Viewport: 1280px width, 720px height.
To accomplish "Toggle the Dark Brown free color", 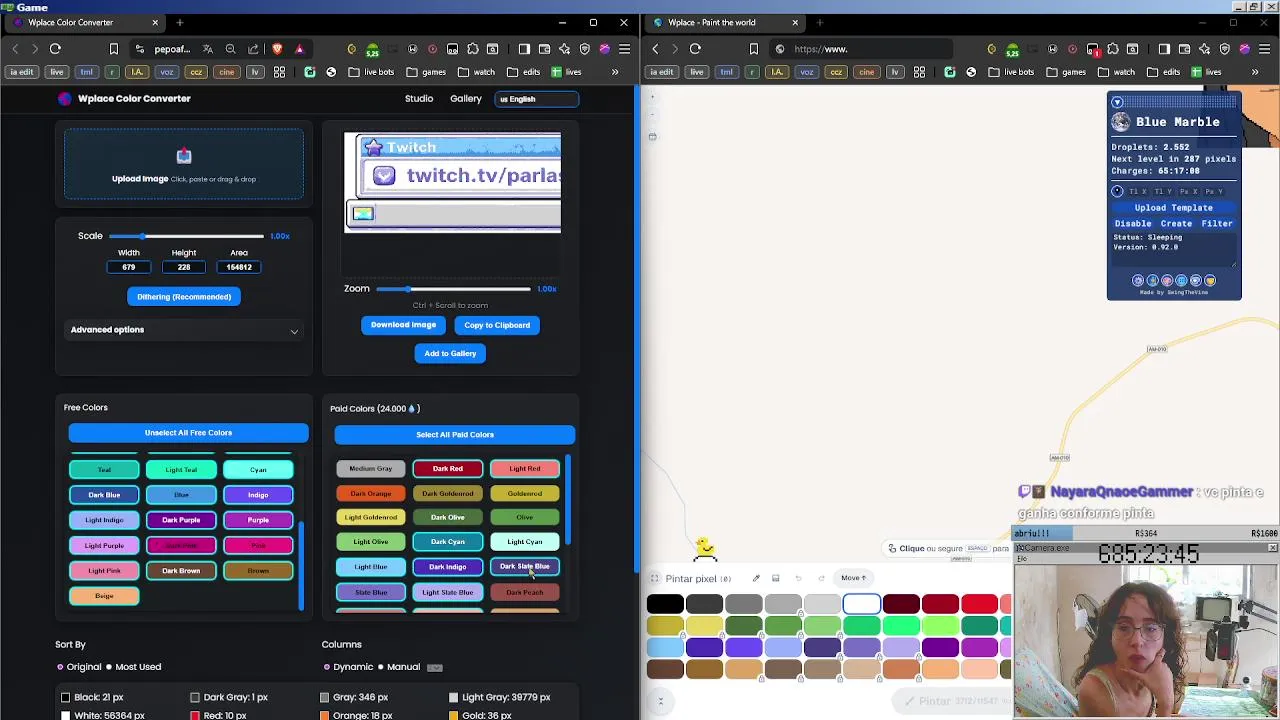I will [181, 571].
